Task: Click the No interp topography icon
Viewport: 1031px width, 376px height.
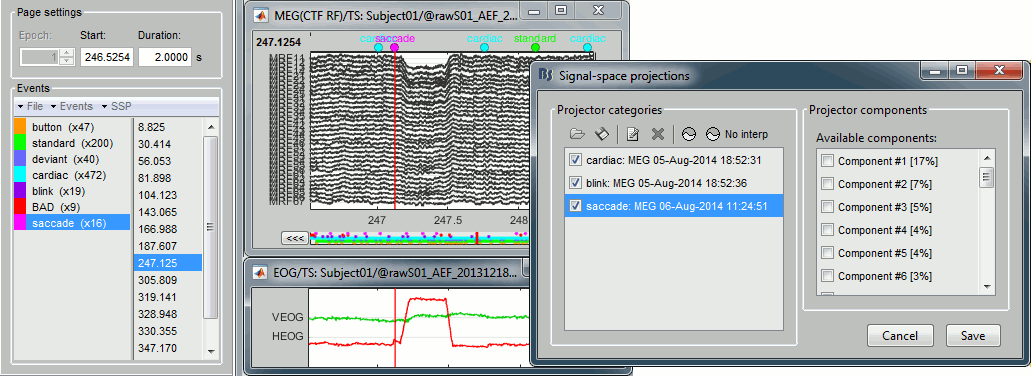Action: [x=713, y=134]
